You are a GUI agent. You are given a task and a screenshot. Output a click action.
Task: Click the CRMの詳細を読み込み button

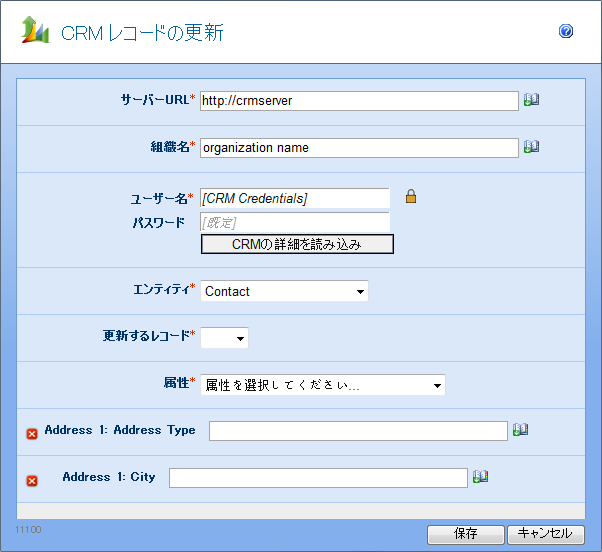pyautogui.click(x=297, y=244)
